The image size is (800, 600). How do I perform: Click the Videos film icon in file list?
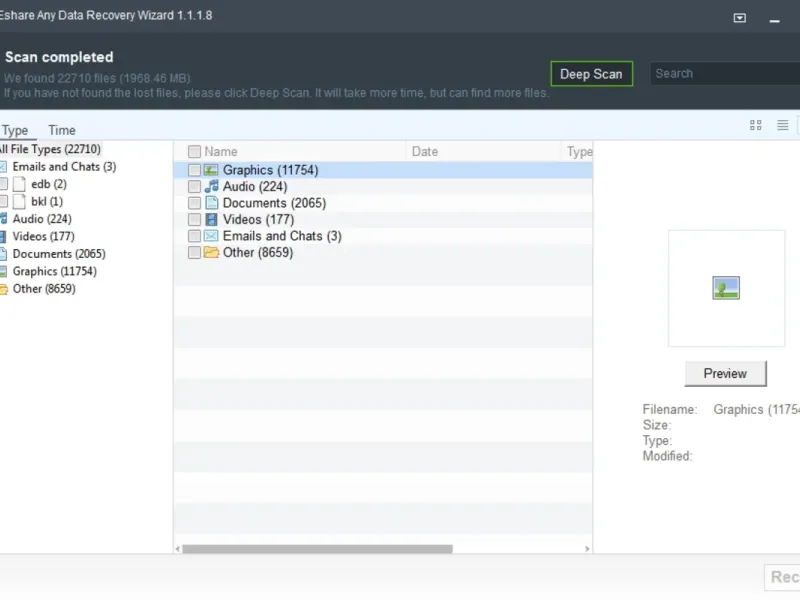coord(211,219)
